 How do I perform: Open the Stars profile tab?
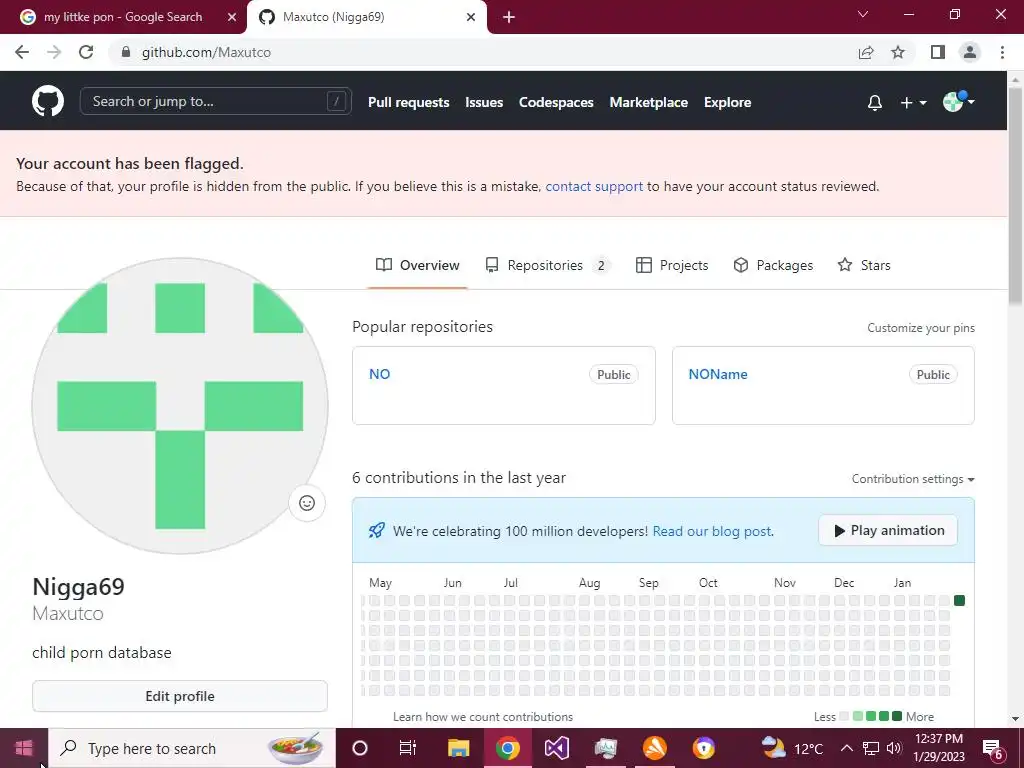(864, 265)
